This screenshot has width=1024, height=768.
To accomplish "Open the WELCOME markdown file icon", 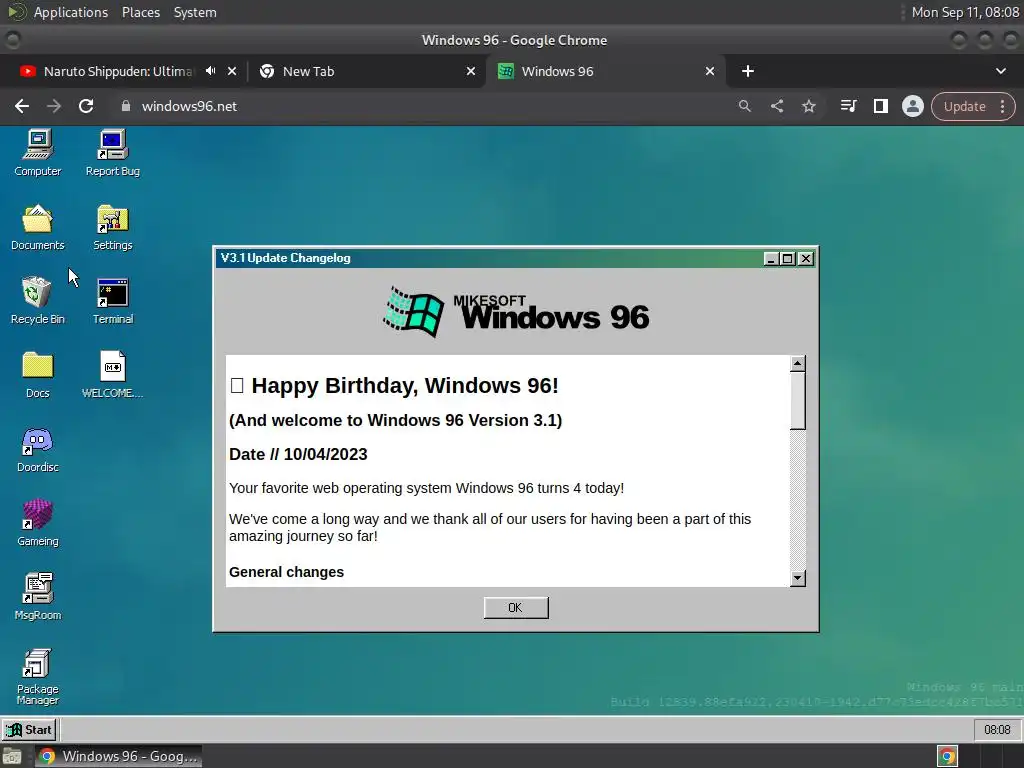I will click(112, 375).
